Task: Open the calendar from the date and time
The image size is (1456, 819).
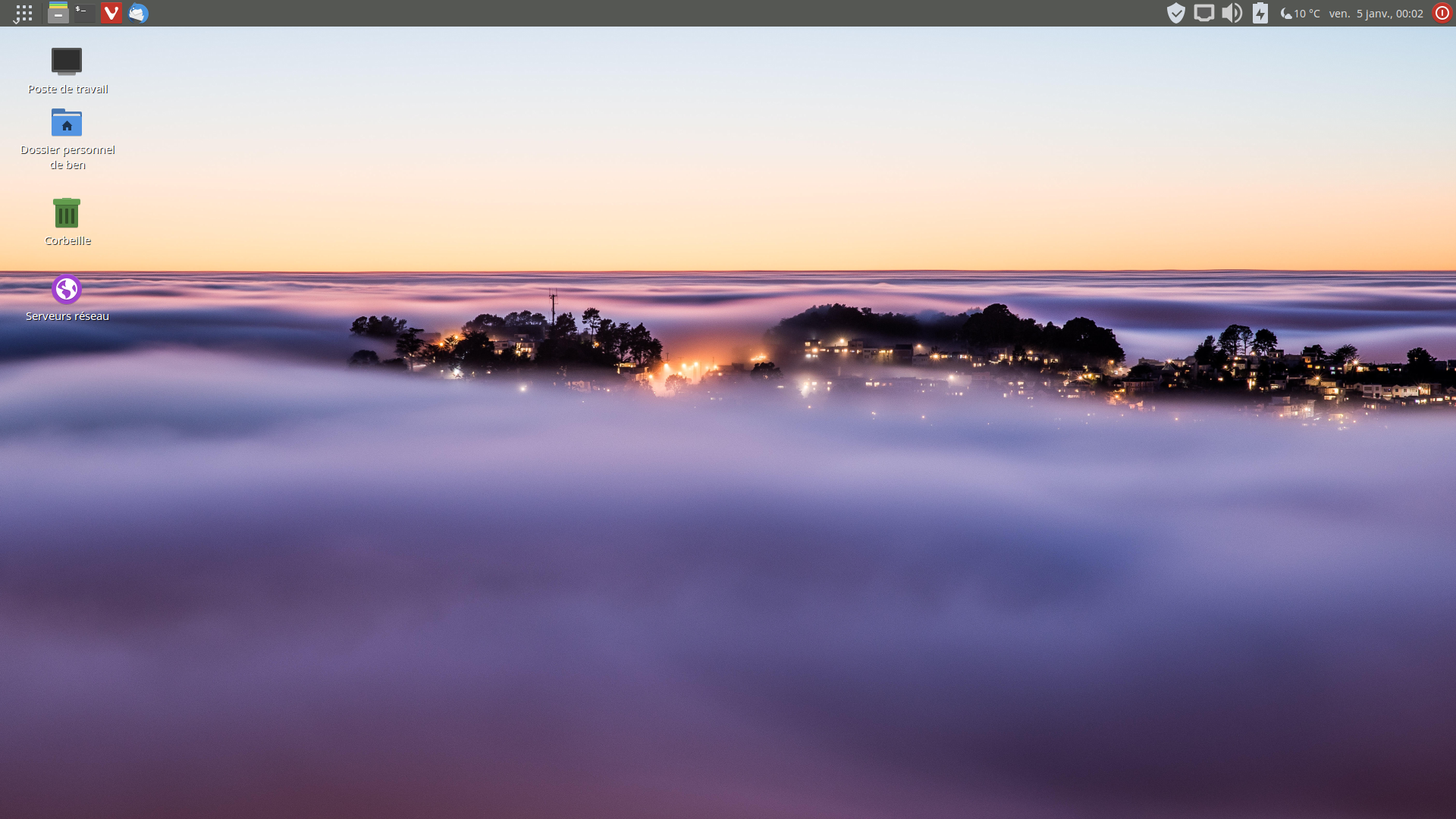Action: 1376,14
